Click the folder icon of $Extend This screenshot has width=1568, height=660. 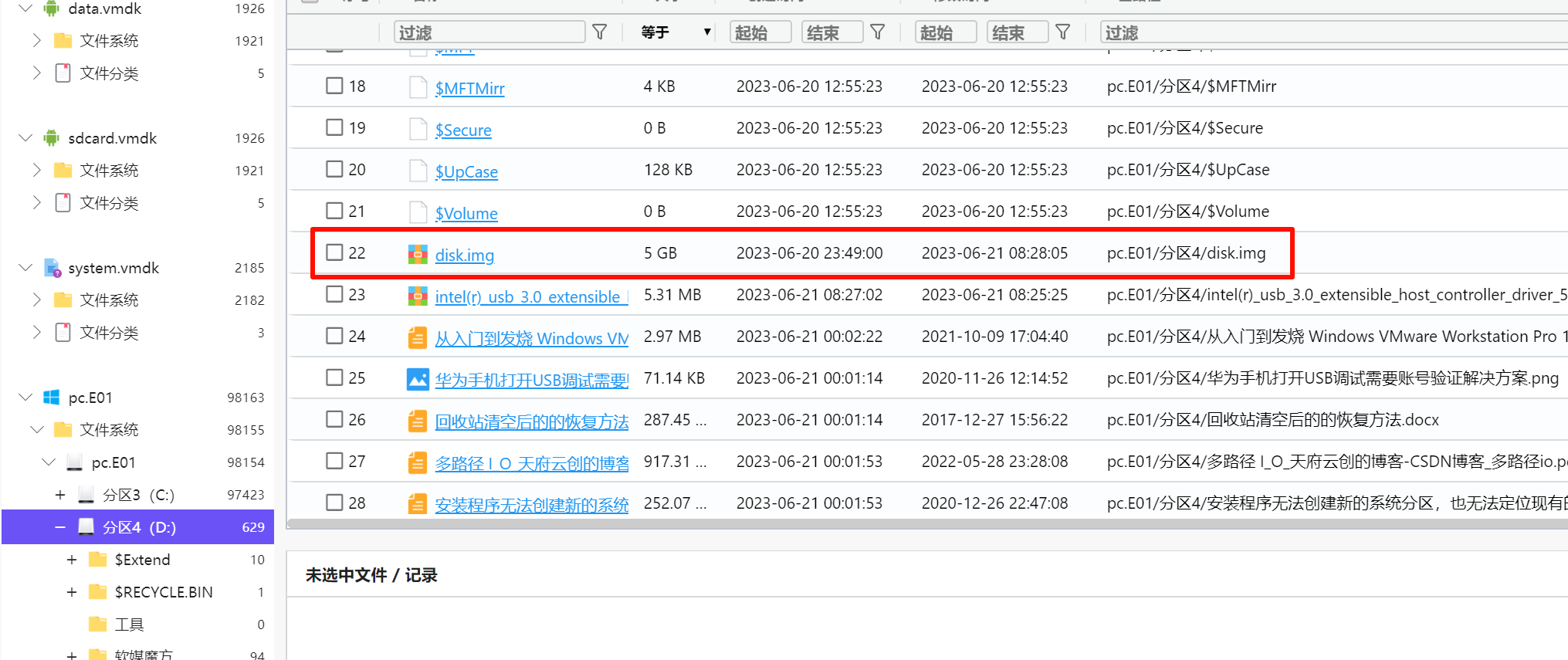click(x=98, y=559)
